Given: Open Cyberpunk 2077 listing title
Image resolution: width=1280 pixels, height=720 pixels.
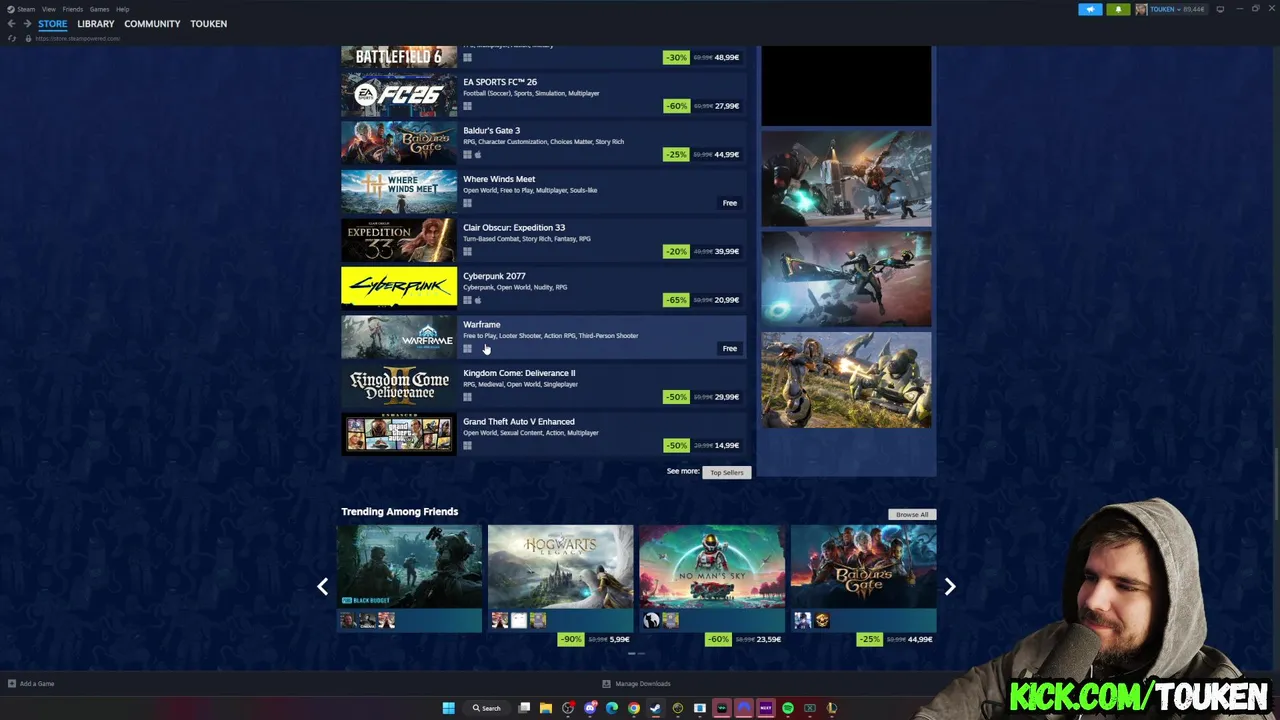Looking at the screenshot, I should point(494,276).
